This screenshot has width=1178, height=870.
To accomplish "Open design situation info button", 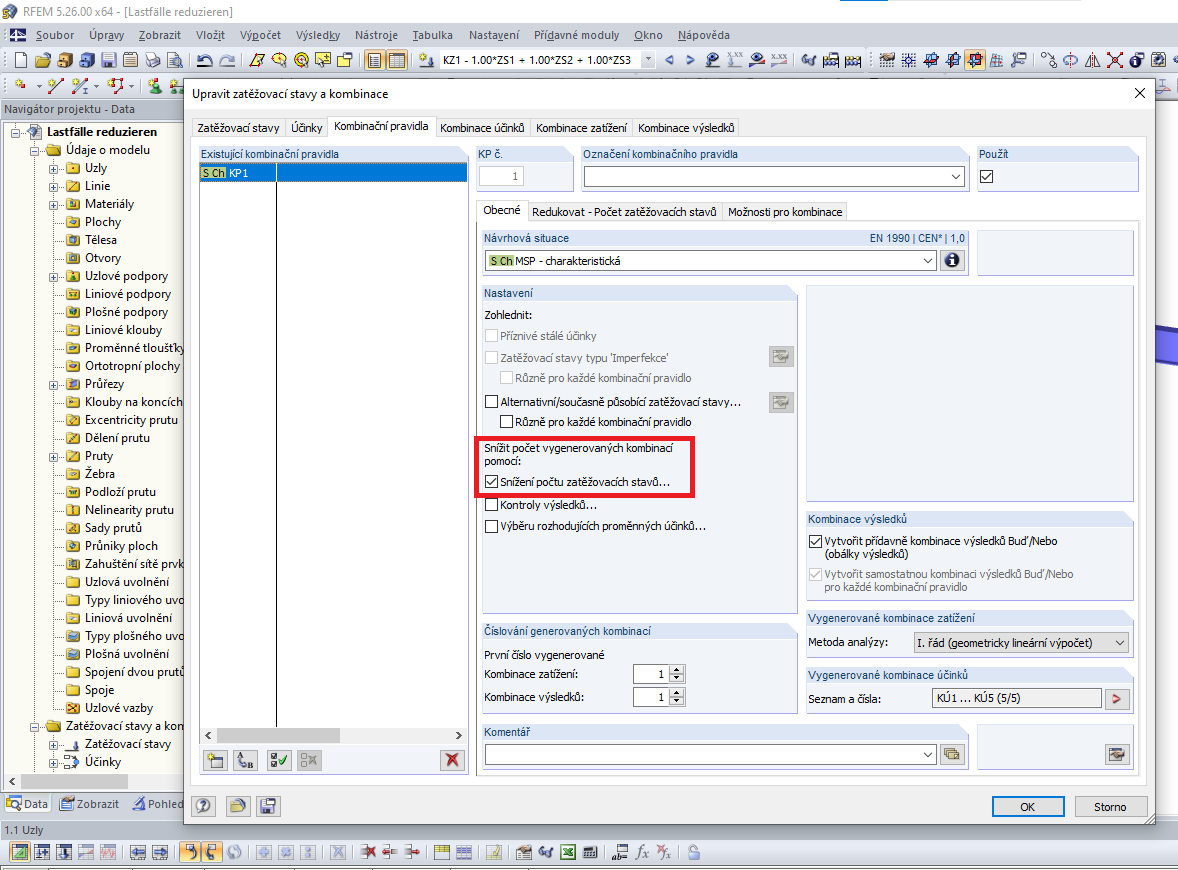I will coord(951,260).
